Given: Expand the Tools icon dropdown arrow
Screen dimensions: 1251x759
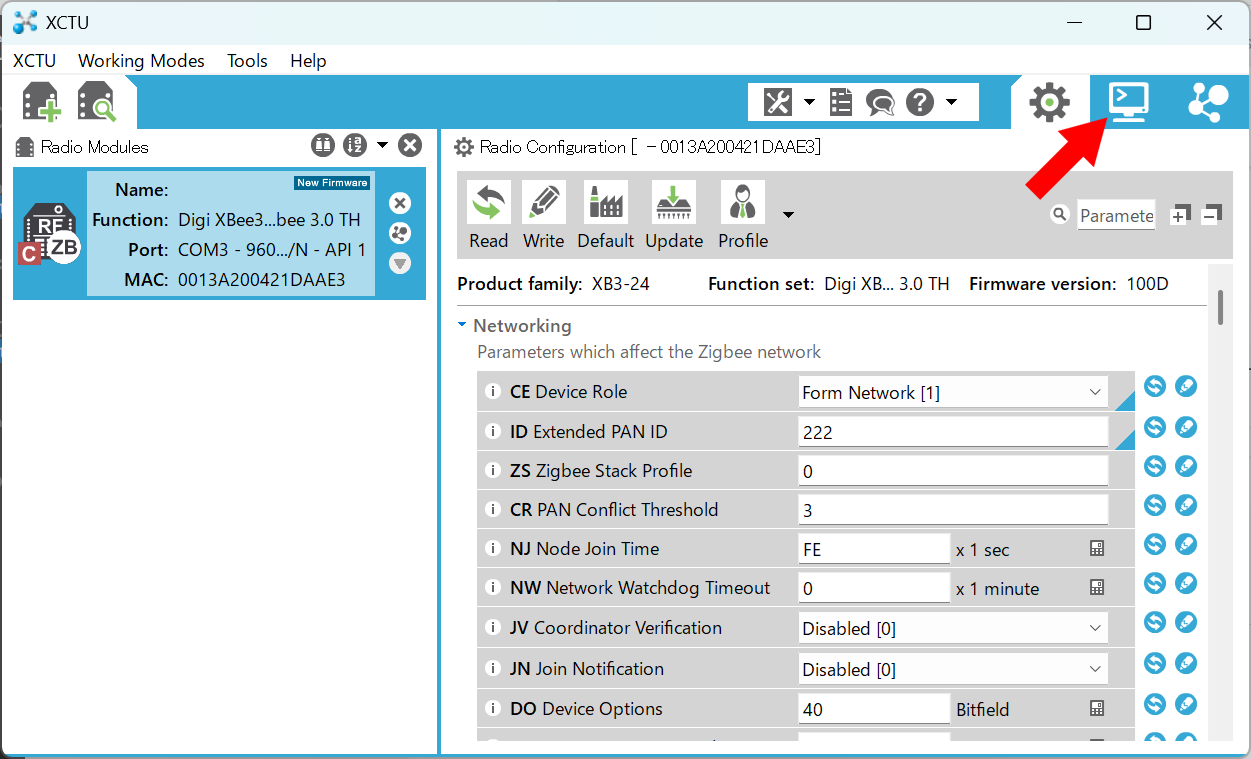Looking at the screenshot, I should click(809, 102).
